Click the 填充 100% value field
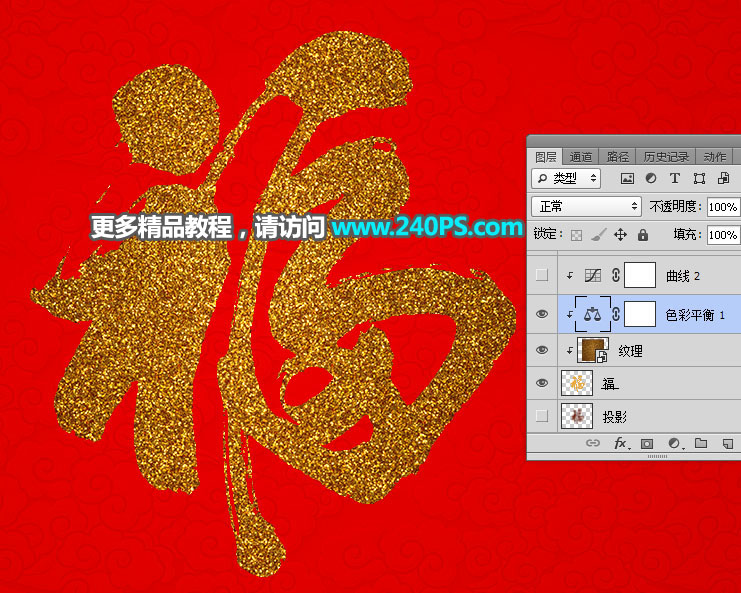This screenshot has height=593, width=741. pos(723,235)
